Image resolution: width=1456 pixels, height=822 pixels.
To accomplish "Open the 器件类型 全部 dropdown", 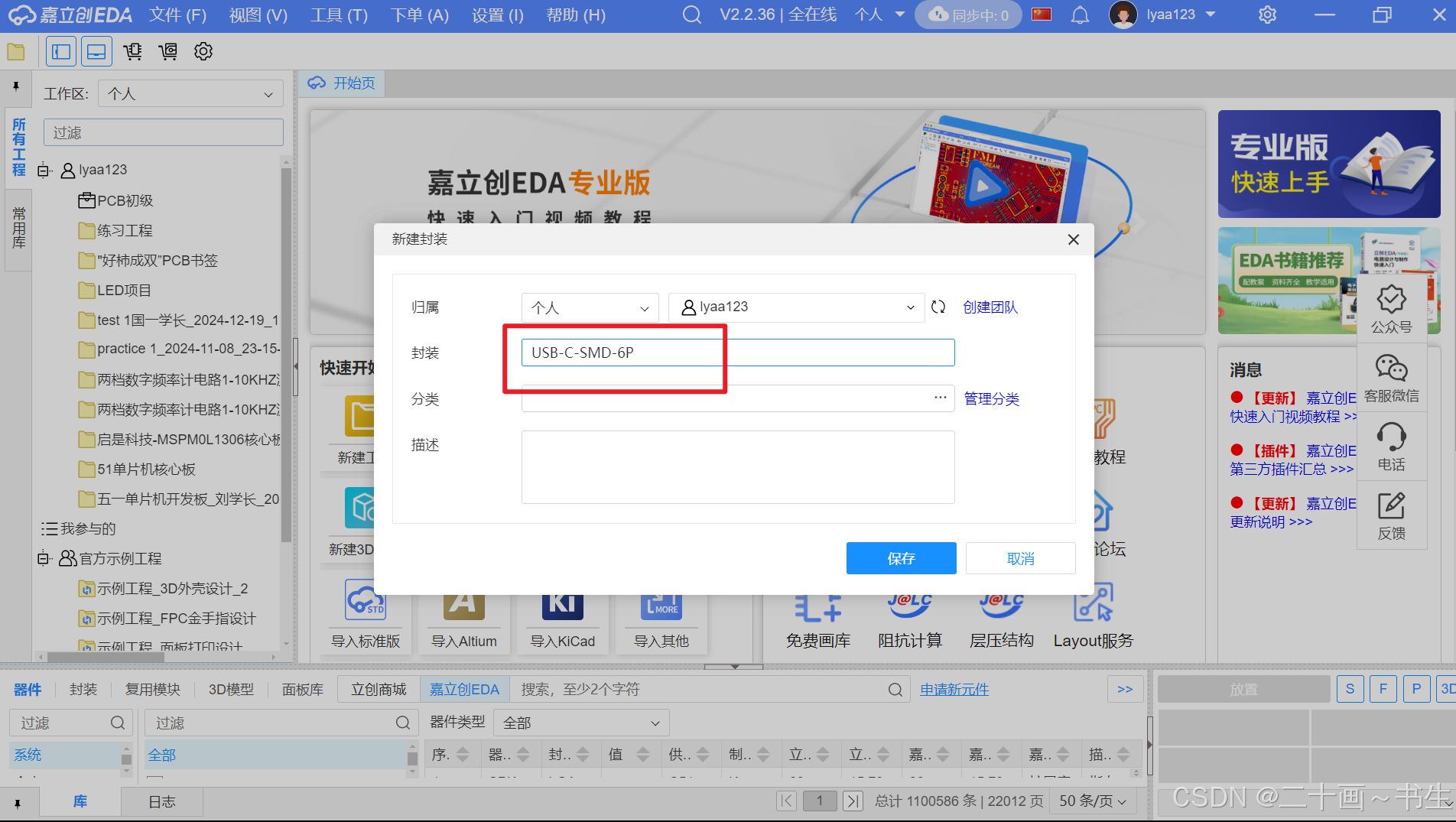I will click(x=581, y=723).
